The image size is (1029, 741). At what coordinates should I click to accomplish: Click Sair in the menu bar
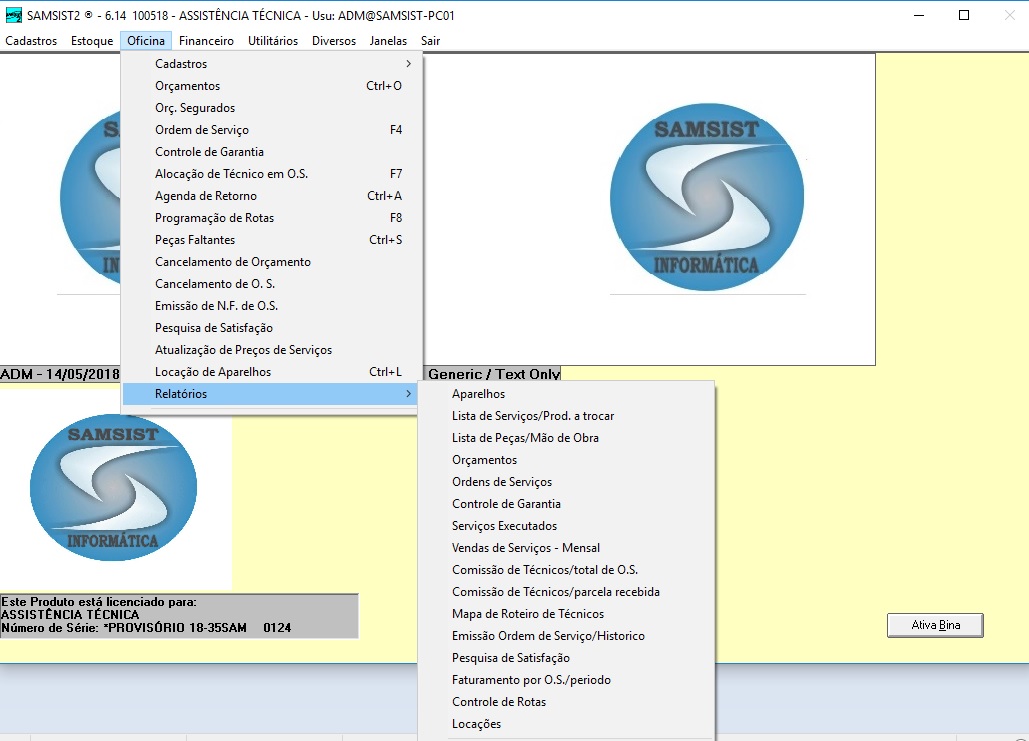pyautogui.click(x=430, y=41)
